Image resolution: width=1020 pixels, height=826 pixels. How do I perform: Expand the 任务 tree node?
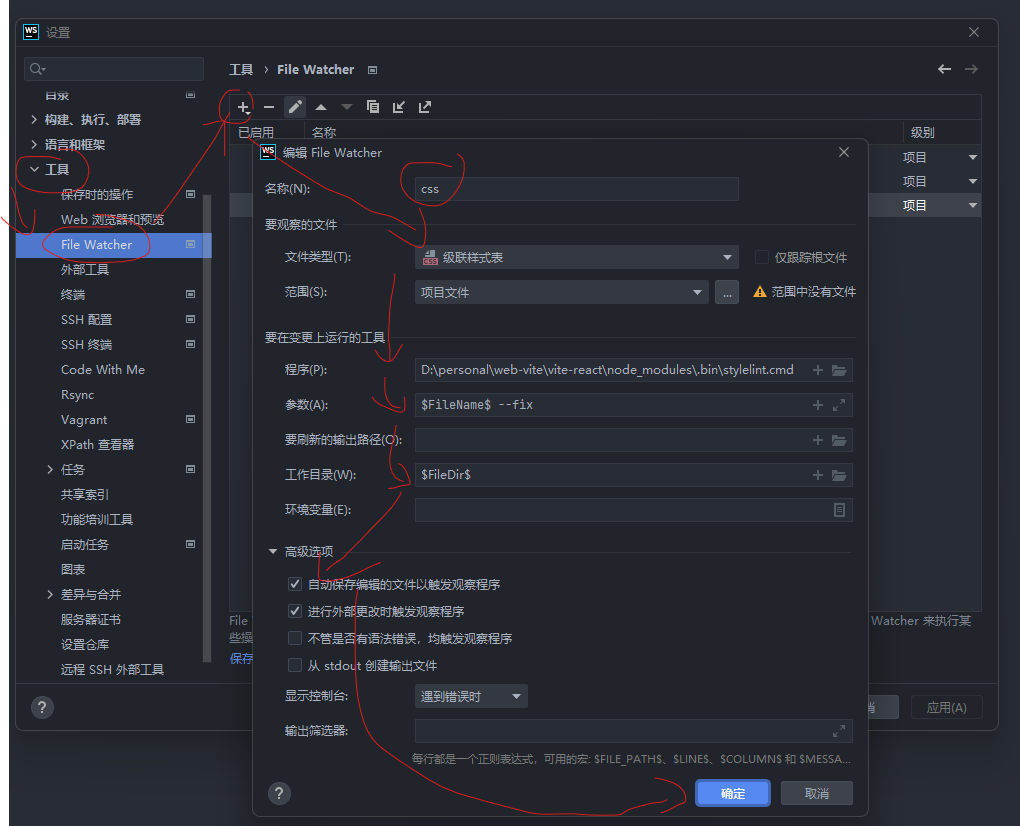pyautogui.click(x=50, y=470)
